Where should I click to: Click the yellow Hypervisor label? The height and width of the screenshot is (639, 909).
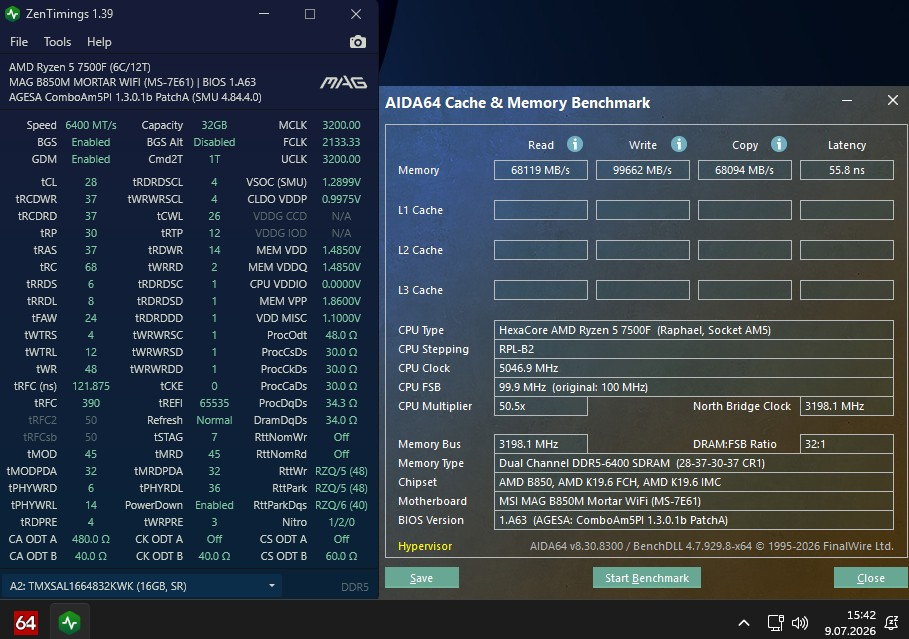point(425,546)
